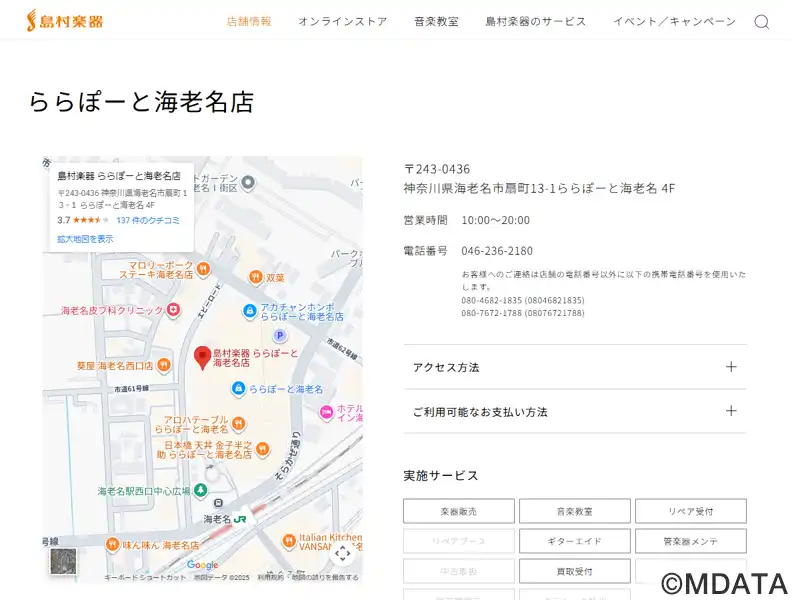This screenshot has height=600, width=800.
Task: Open the 店舗情報 menu item
Action: coord(249,21)
